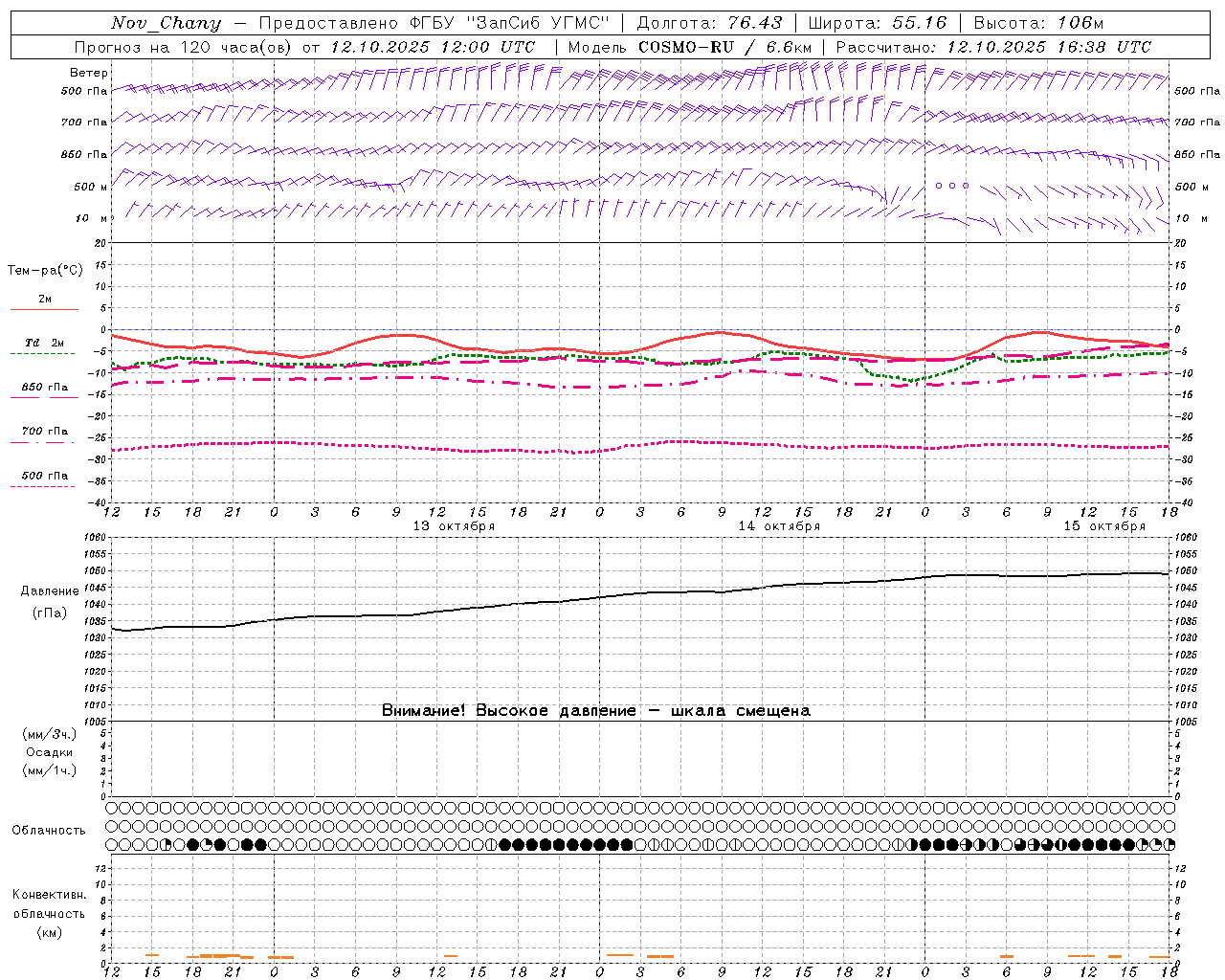1225x980 pixels.
Task: Click the '14 октября' date label
Action: coord(779,526)
